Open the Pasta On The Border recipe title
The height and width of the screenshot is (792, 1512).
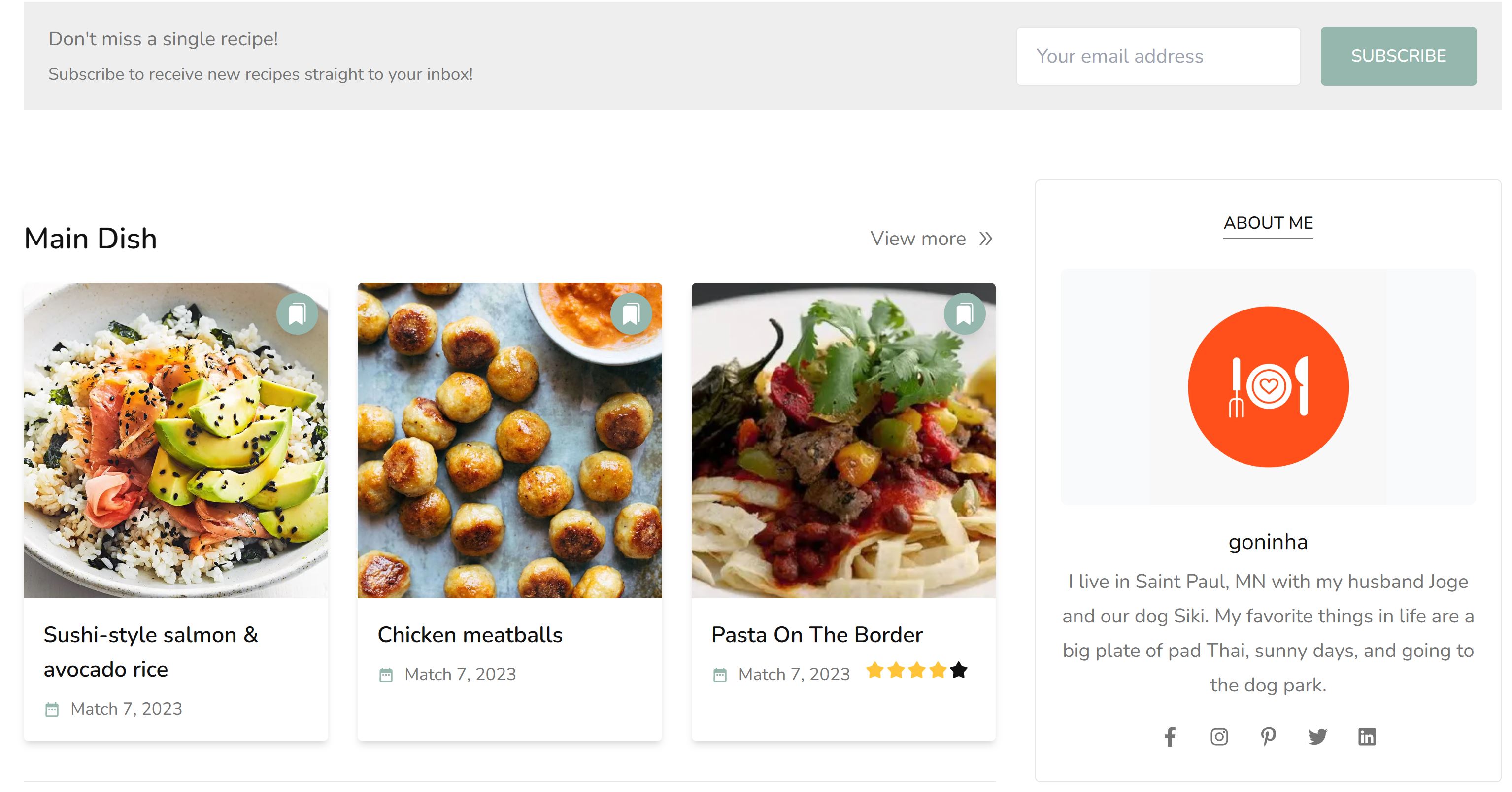tap(817, 635)
